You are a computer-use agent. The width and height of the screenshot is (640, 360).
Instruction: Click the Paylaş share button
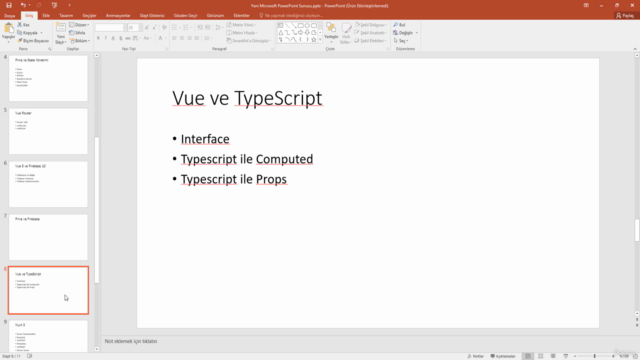click(x=625, y=16)
